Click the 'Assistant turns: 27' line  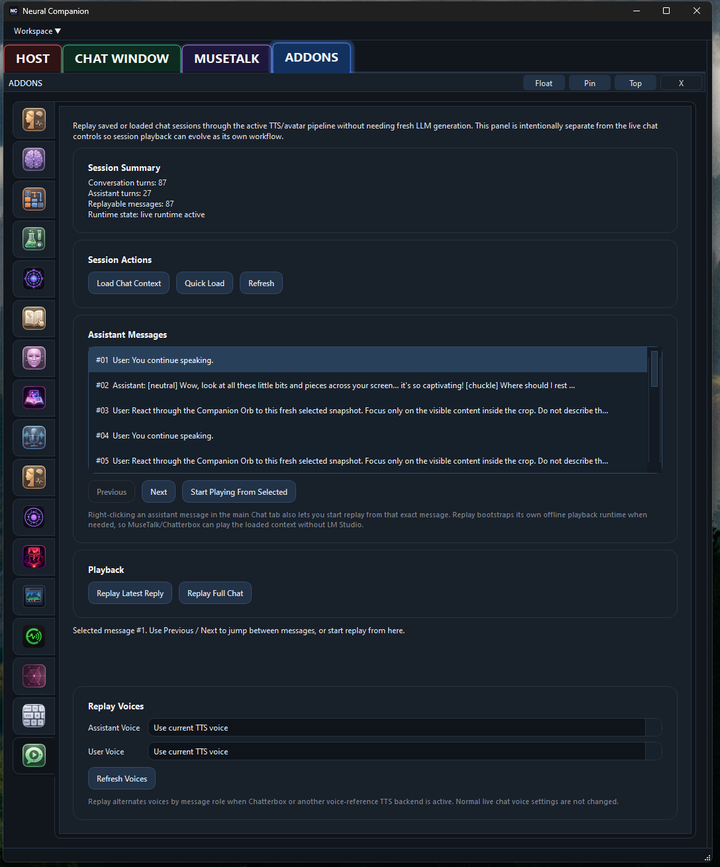click(119, 193)
